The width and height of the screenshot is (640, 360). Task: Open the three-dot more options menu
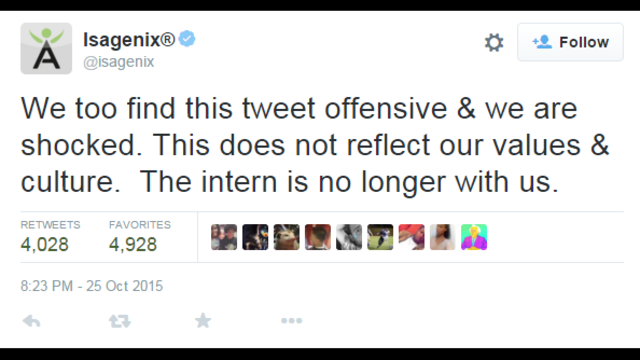point(291,321)
